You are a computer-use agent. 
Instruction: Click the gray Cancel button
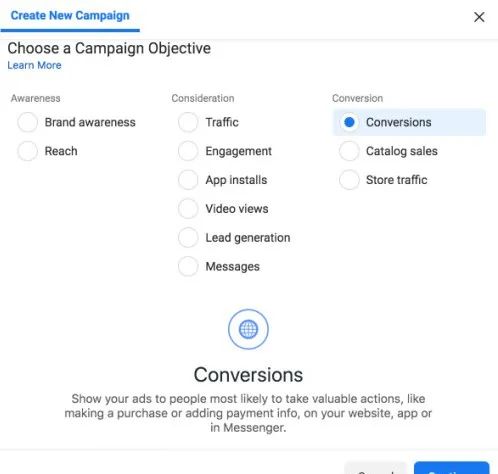pyautogui.click(x=376, y=468)
